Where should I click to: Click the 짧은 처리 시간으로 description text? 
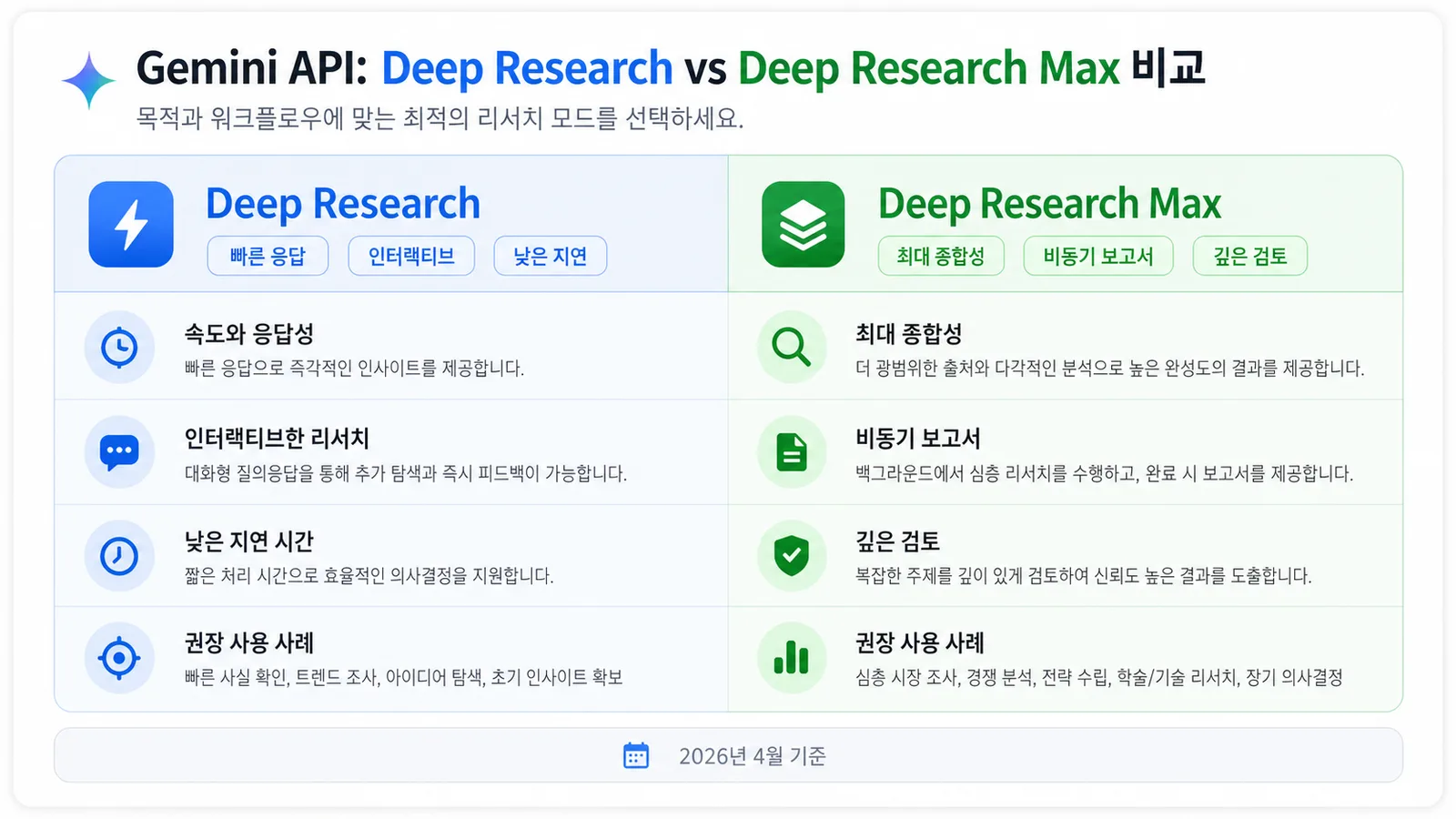[369, 576]
